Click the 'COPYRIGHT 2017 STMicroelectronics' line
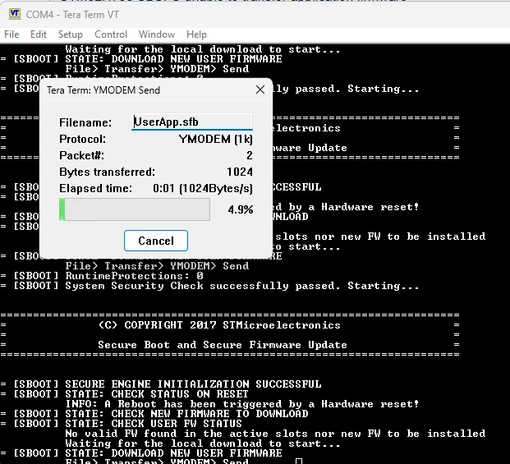510x464 pixels. point(219,325)
